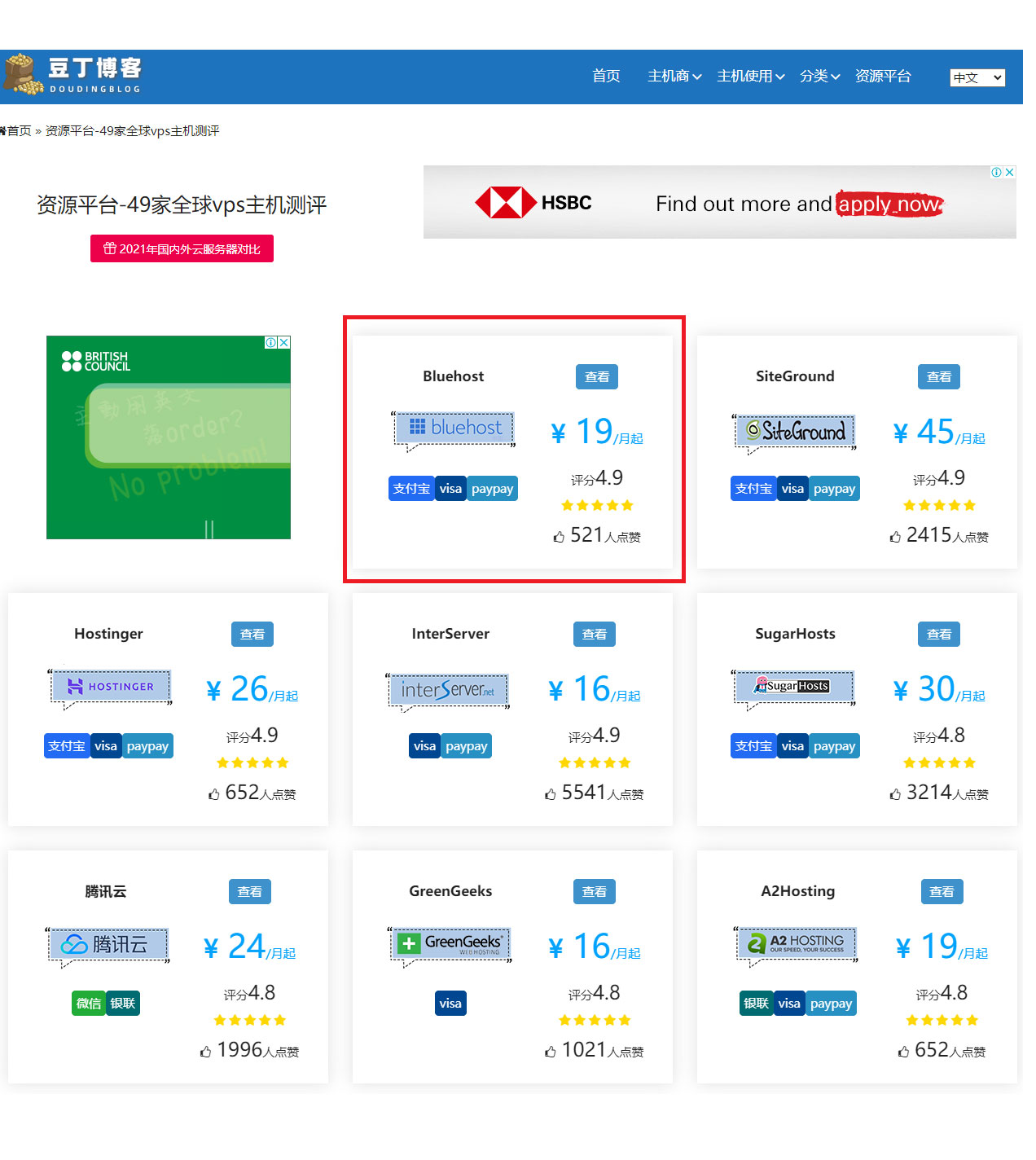Click the GreenGeeks logo image

pyautogui.click(x=450, y=946)
